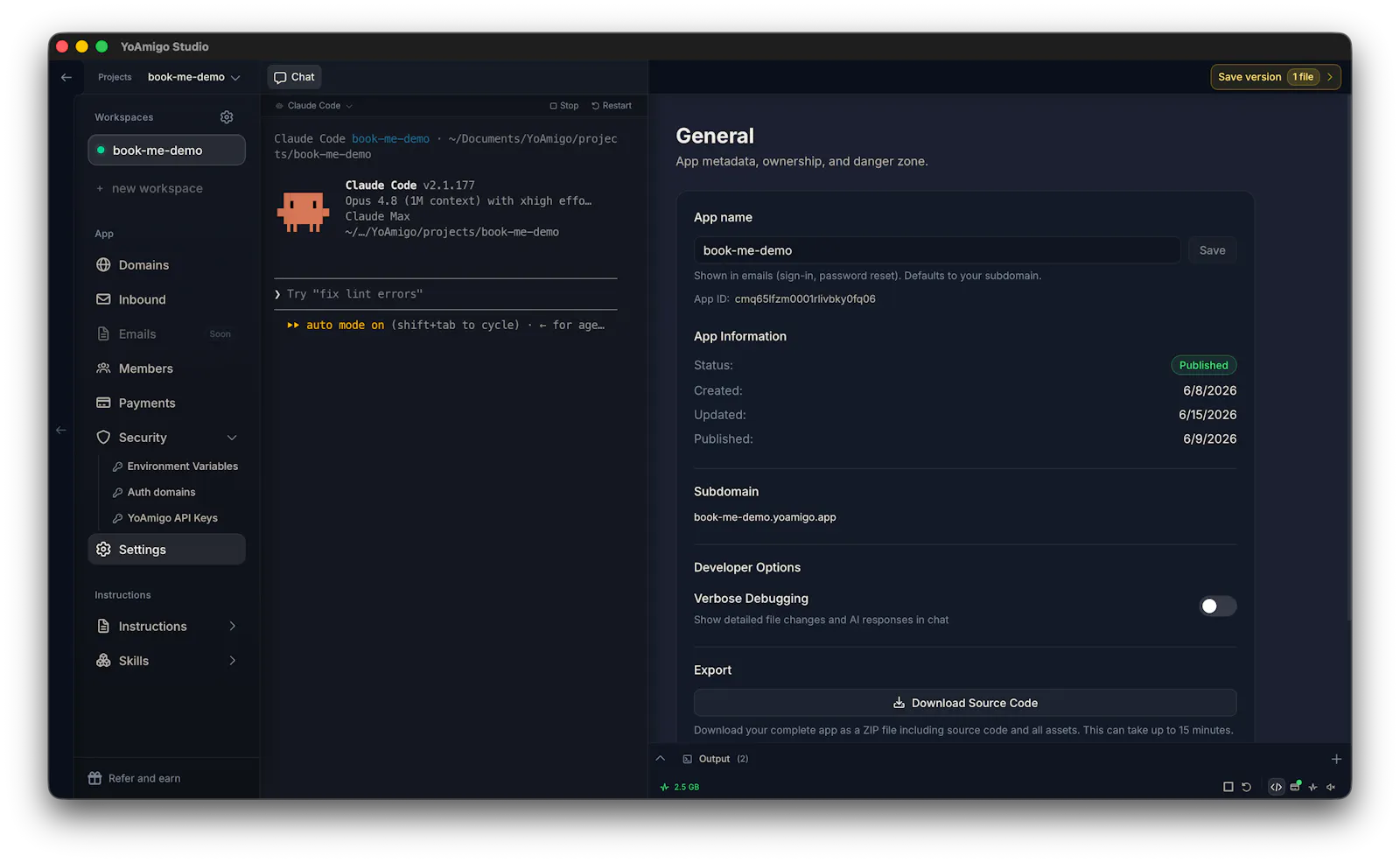The image size is (1400, 863).
Task: Click the activity pulse icon at bottom right
Action: pyautogui.click(x=1312, y=787)
